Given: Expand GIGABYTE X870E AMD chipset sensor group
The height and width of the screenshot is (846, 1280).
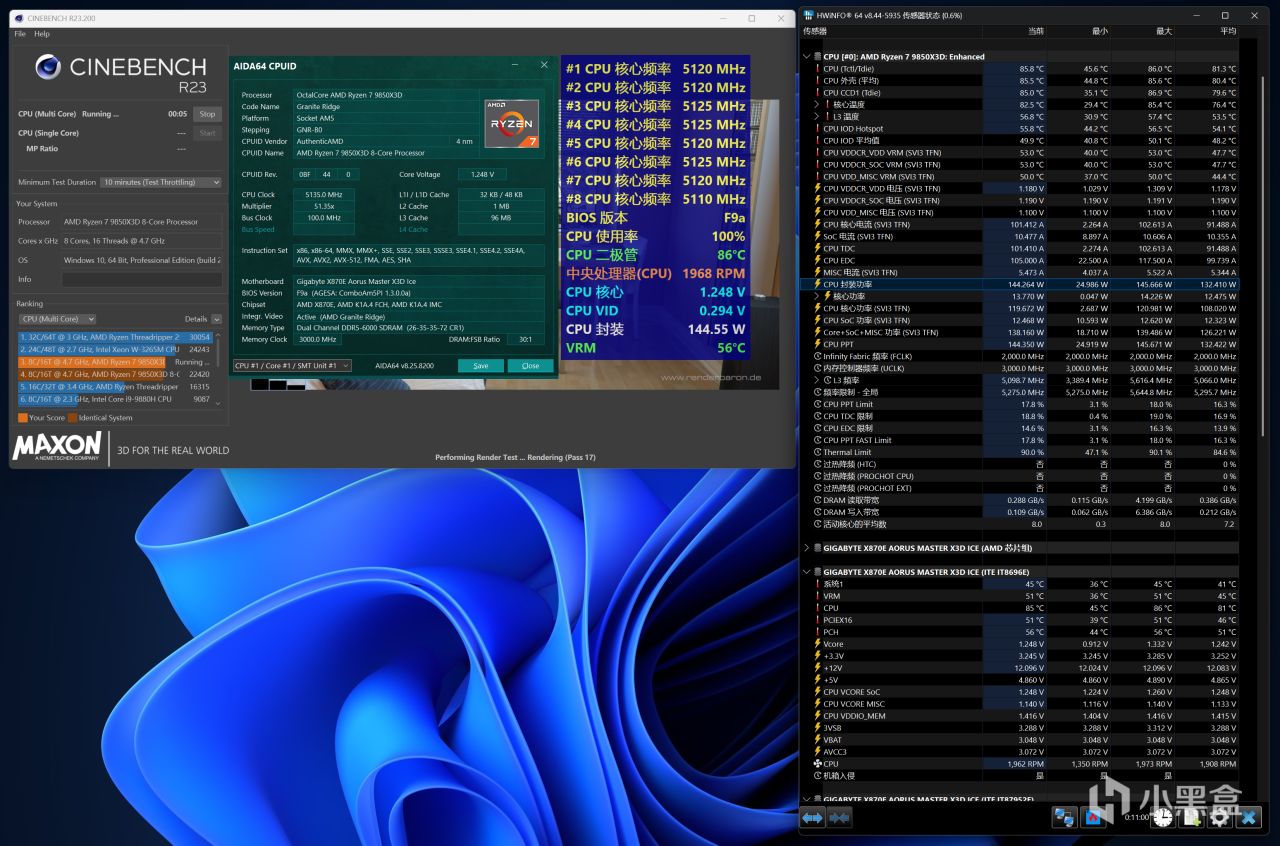Looking at the screenshot, I should pos(808,548).
